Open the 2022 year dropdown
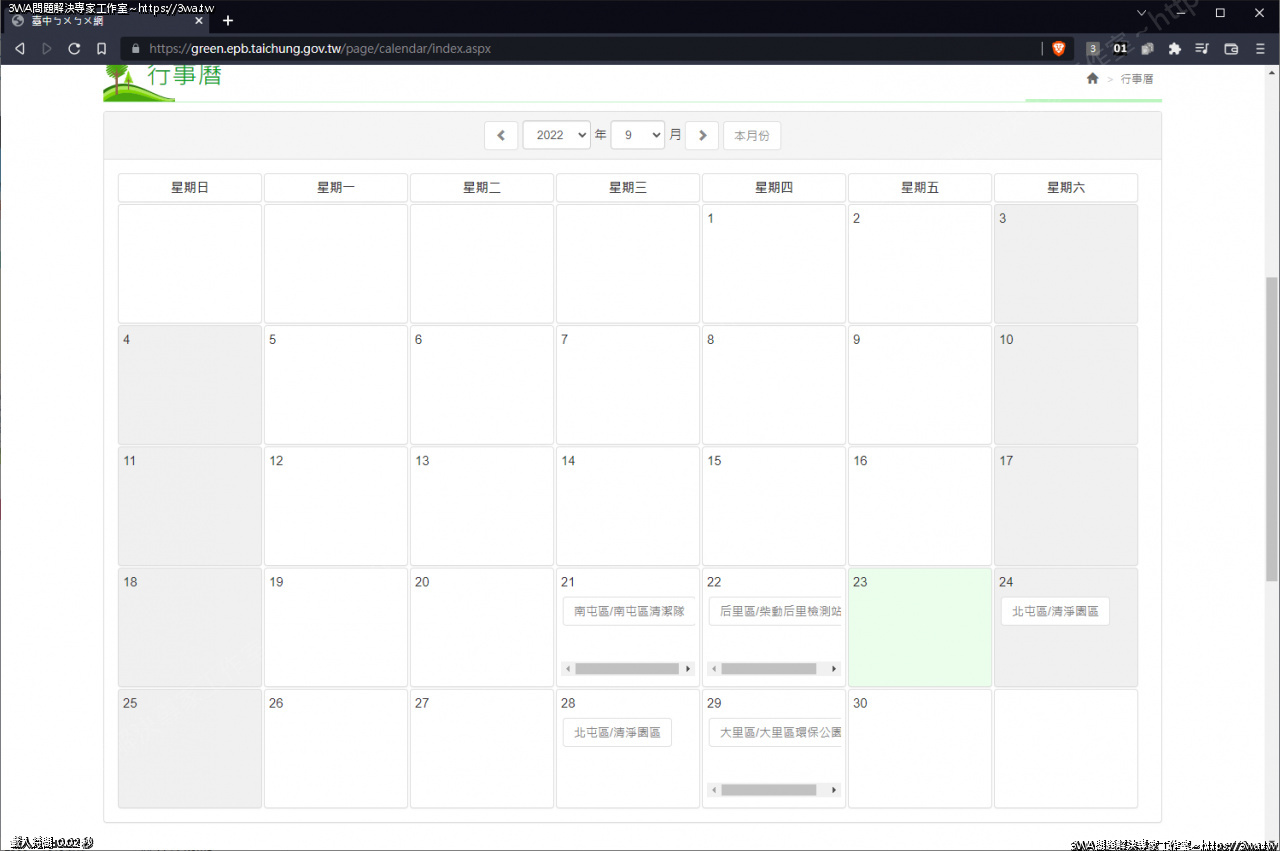Image resolution: width=1280 pixels, height=851 pixels. (556, 134)
